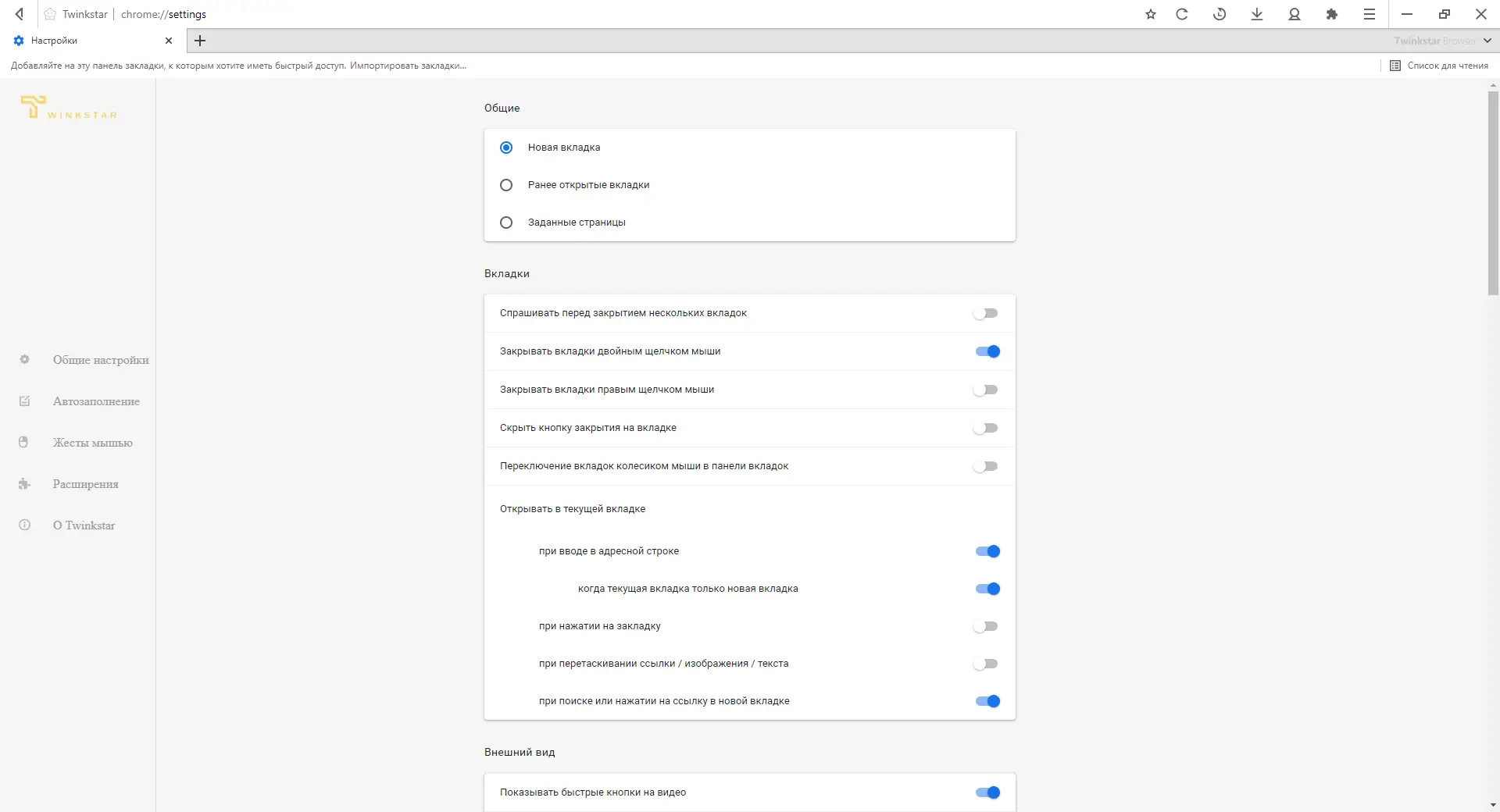Open the Автозаполнение settings section
This screenshot has width=1500, height=812.
[x=95, y=401]
